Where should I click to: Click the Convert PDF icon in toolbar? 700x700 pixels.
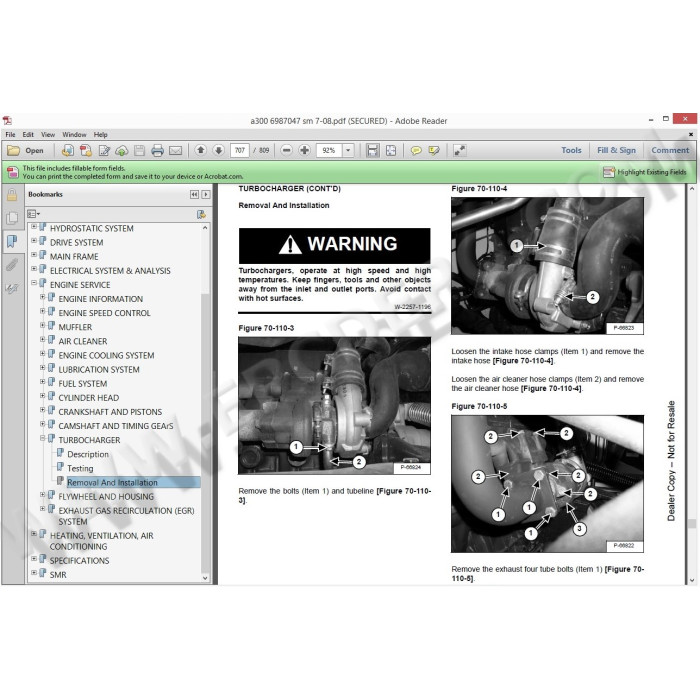pos(86,150)
